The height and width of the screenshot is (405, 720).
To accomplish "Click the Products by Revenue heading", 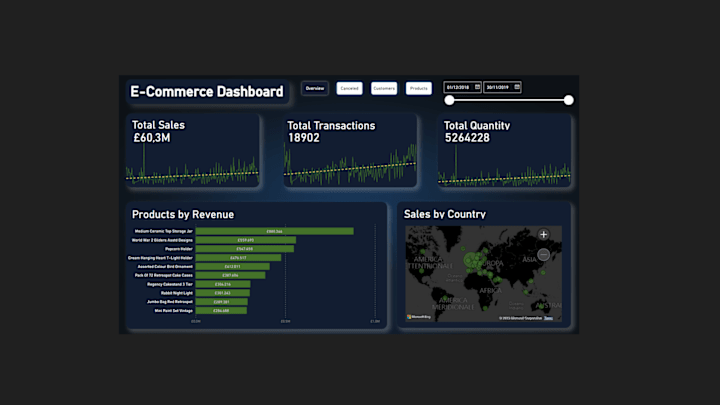I will pyautogui.click(x=183, y=214).
